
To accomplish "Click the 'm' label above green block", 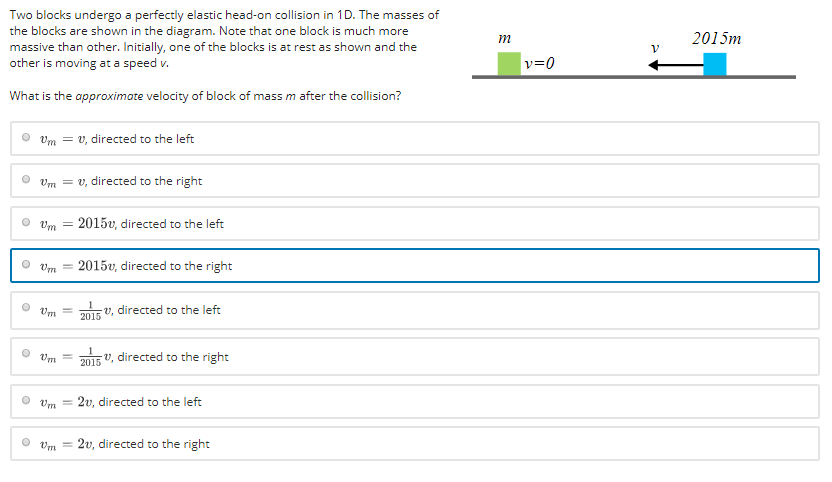I will pos(504,38).
